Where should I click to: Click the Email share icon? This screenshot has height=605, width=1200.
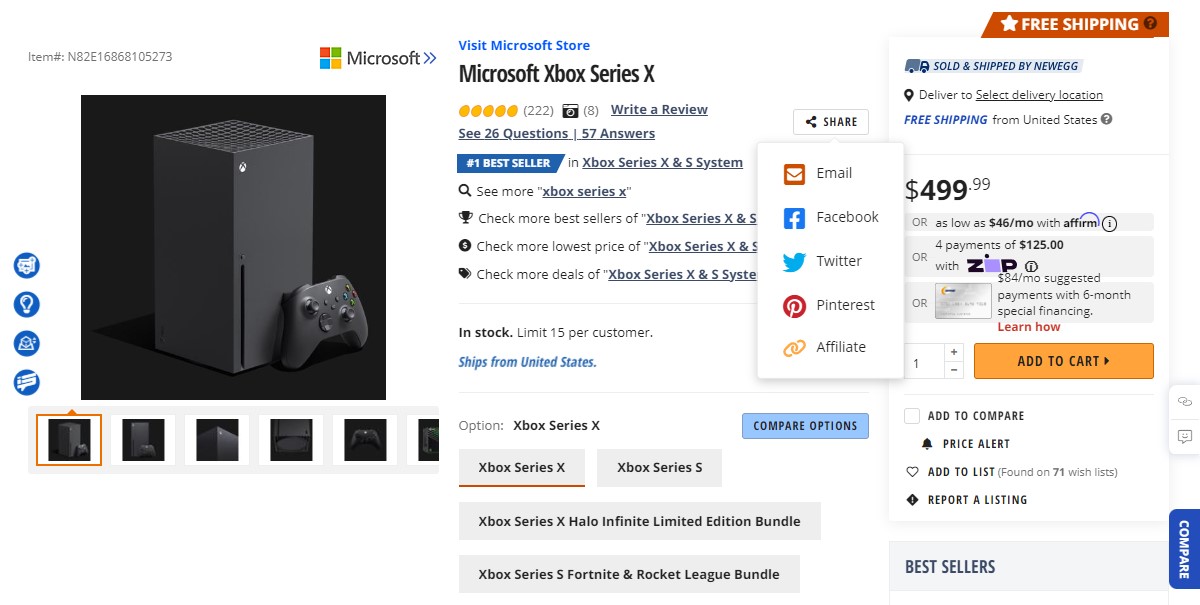795,173
